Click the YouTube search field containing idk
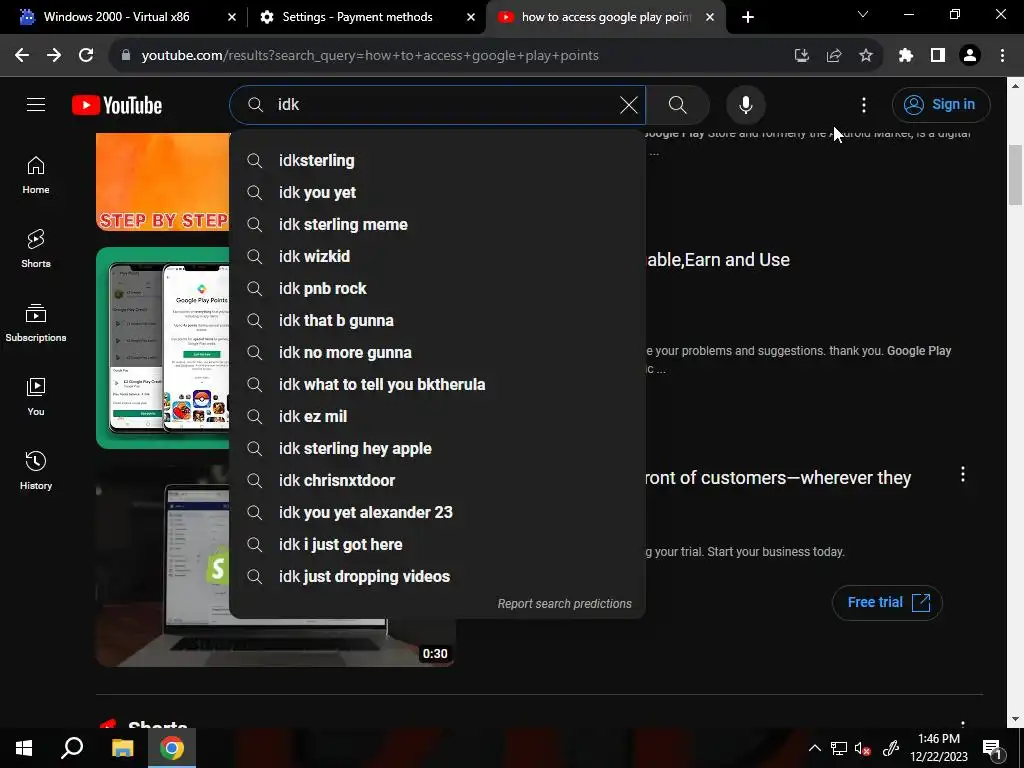1024x768 pixels. pos(438,104)
